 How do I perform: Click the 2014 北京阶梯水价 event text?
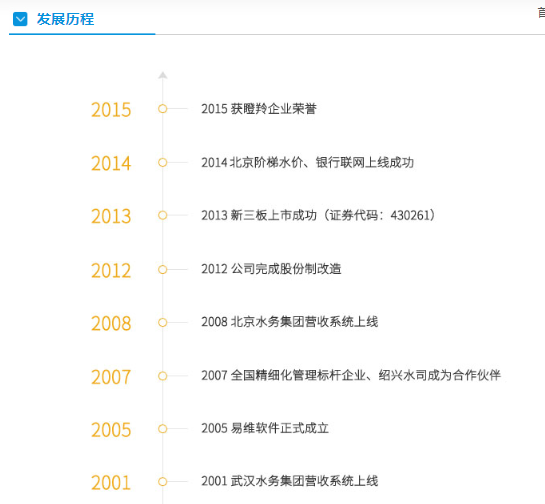pos(308,162)
